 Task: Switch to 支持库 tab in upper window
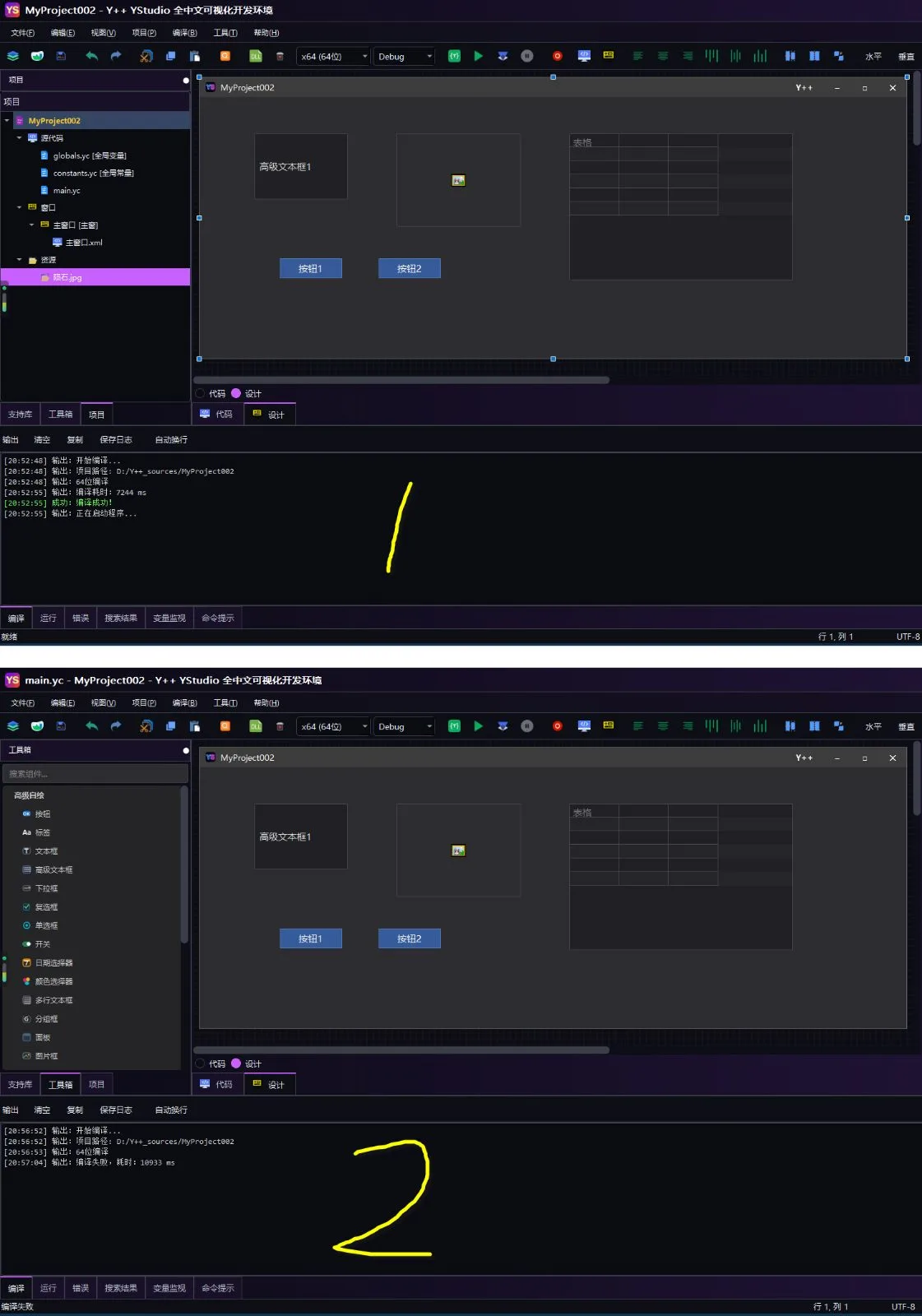[20, 415]
